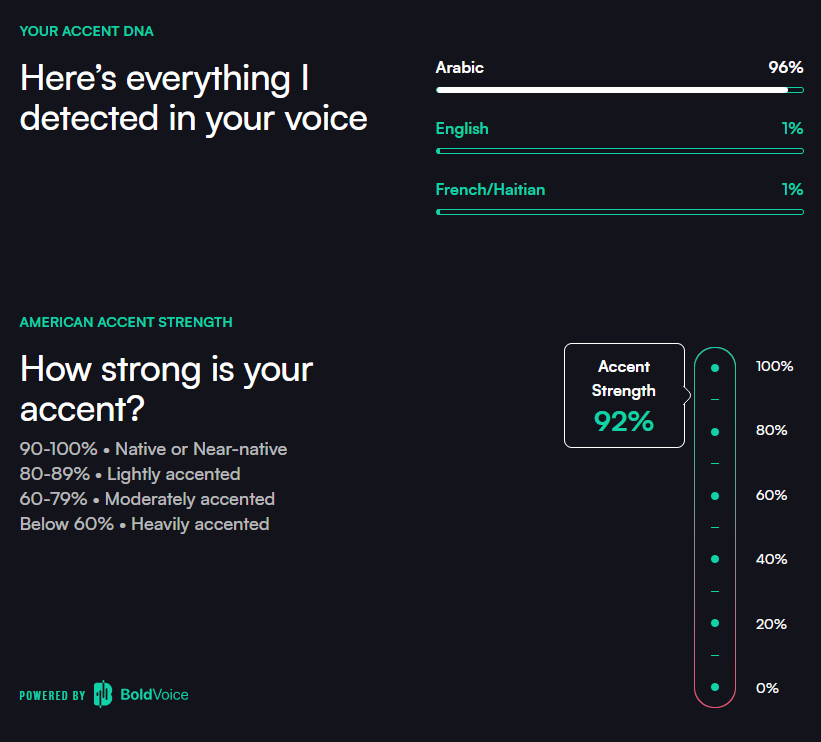The width and height of the screenshot is (821, 742).
Task: Click the French/Haitian accent label
Action: coord(490,190)
